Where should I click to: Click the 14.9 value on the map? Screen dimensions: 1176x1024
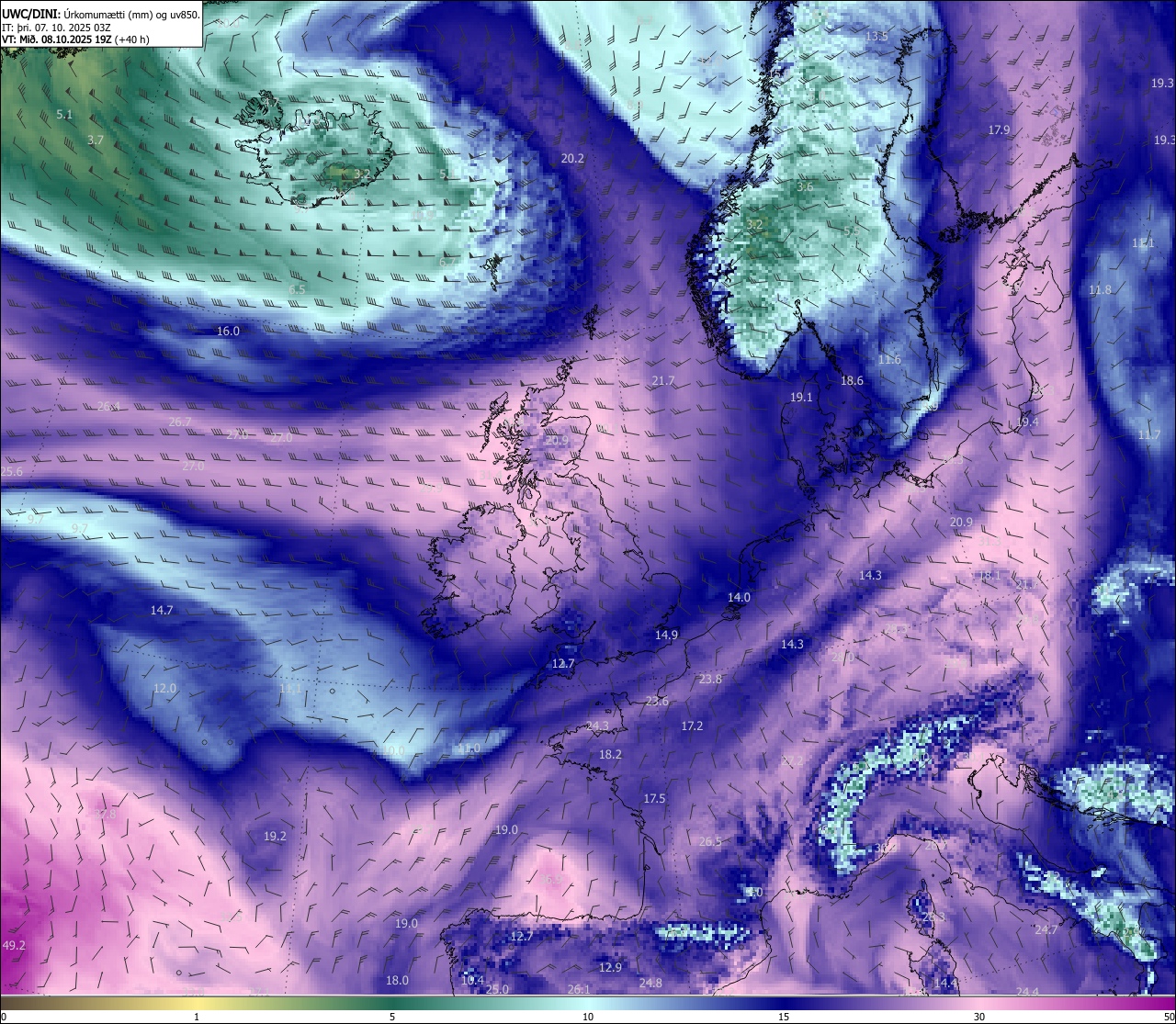click(667, 635)
